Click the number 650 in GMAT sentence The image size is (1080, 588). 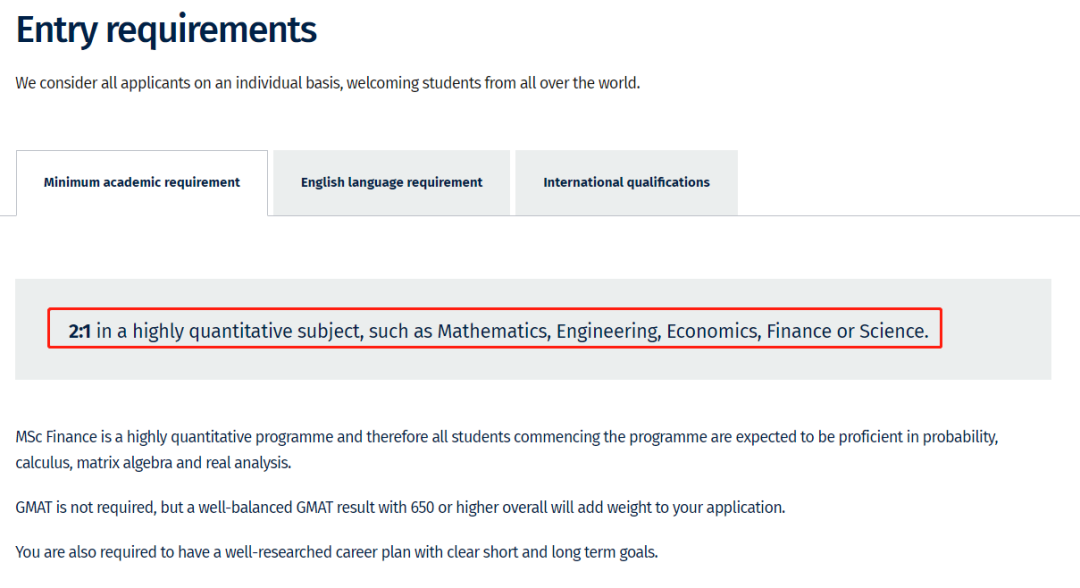(x=422, y=508)
